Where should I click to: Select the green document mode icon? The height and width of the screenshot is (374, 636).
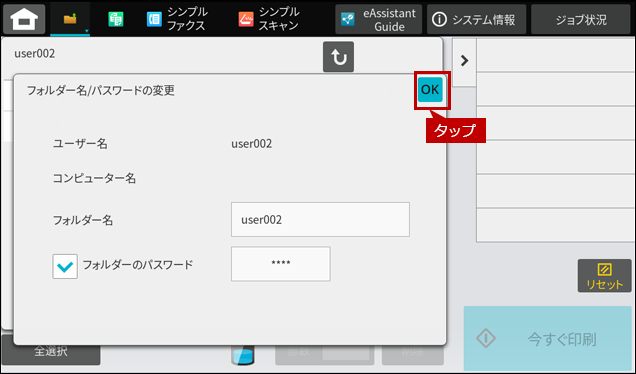click(x=116, y=19)
